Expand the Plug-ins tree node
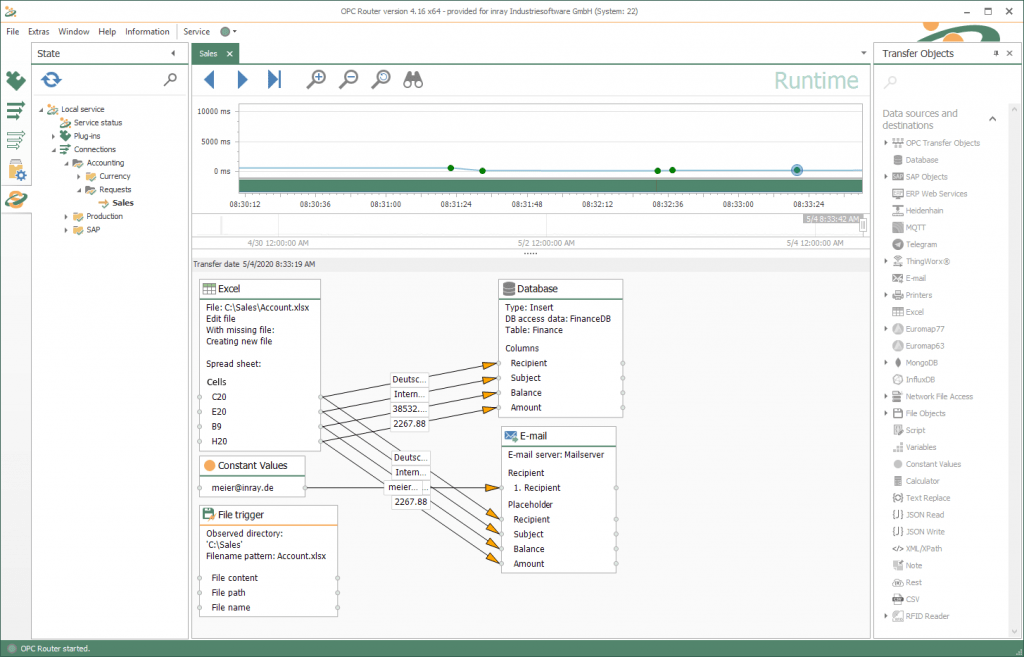 pyautogui.click(x=54, y=136)
